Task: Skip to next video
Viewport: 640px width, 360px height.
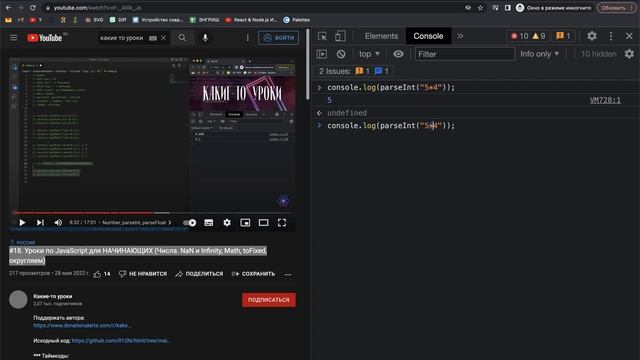Action: pyautogui.click(x=40, y=222)
